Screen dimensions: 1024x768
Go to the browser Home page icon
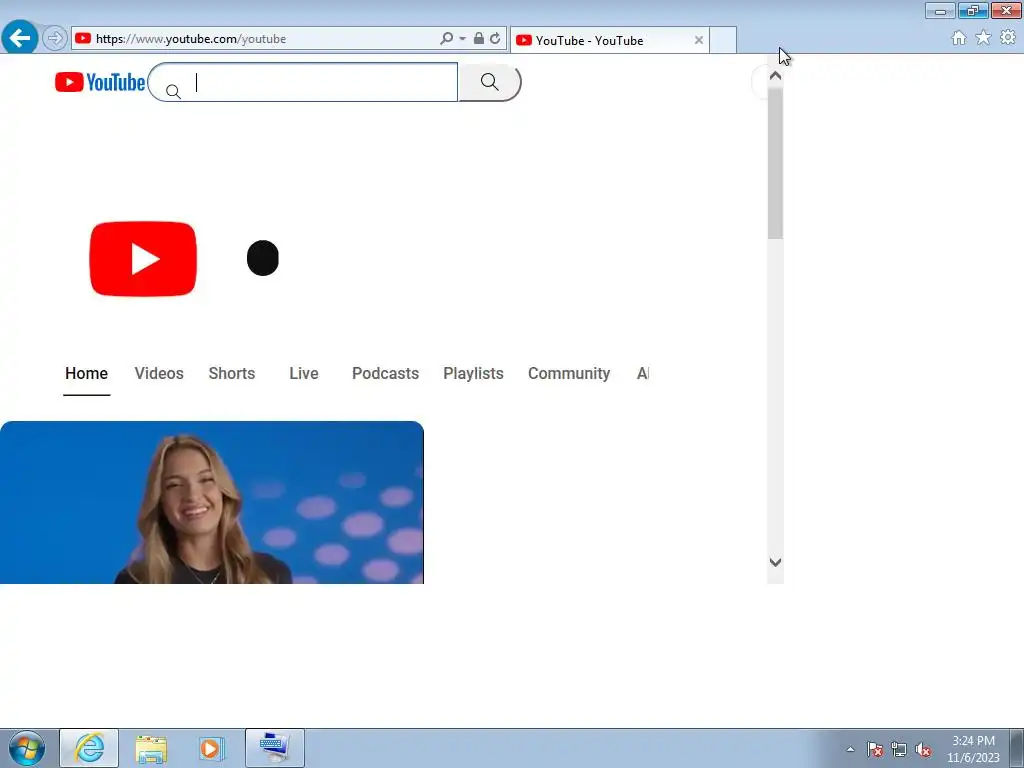coord(959,38)
